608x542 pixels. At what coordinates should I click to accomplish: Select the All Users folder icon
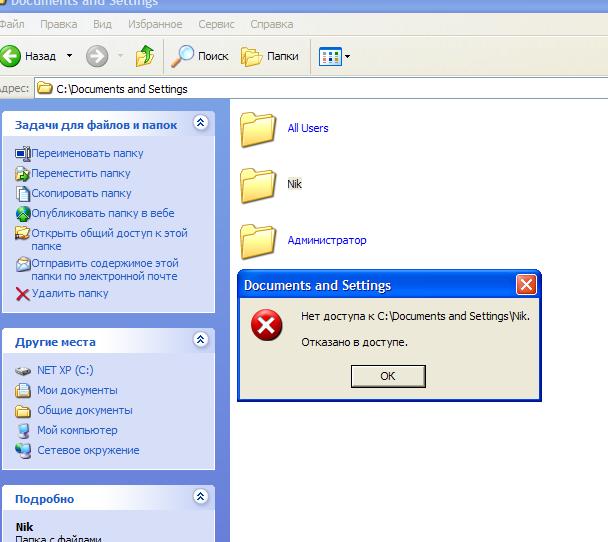coord(258,129)
